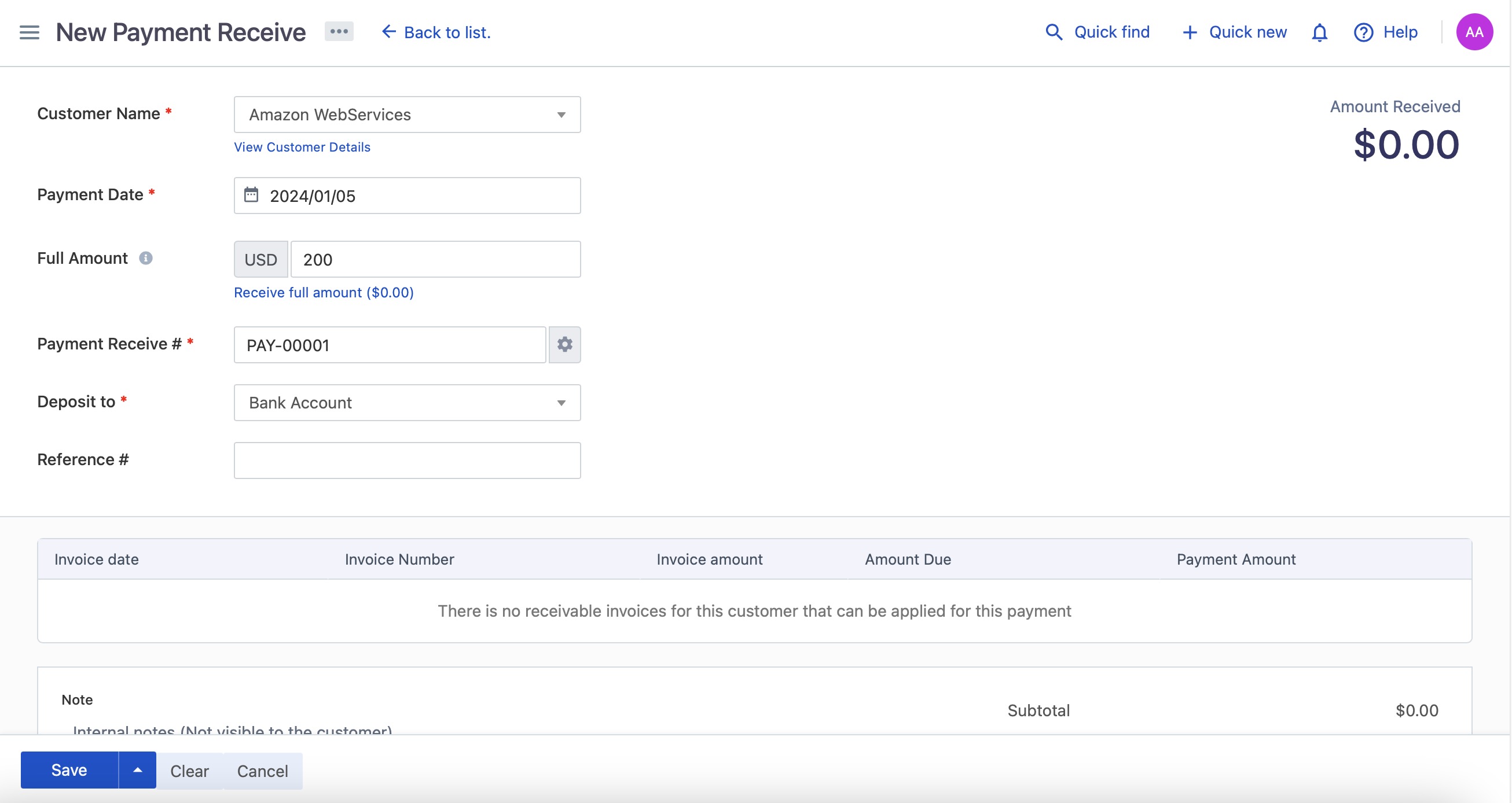
Task: Click the Reference # input field
Action: click(407, 460)
